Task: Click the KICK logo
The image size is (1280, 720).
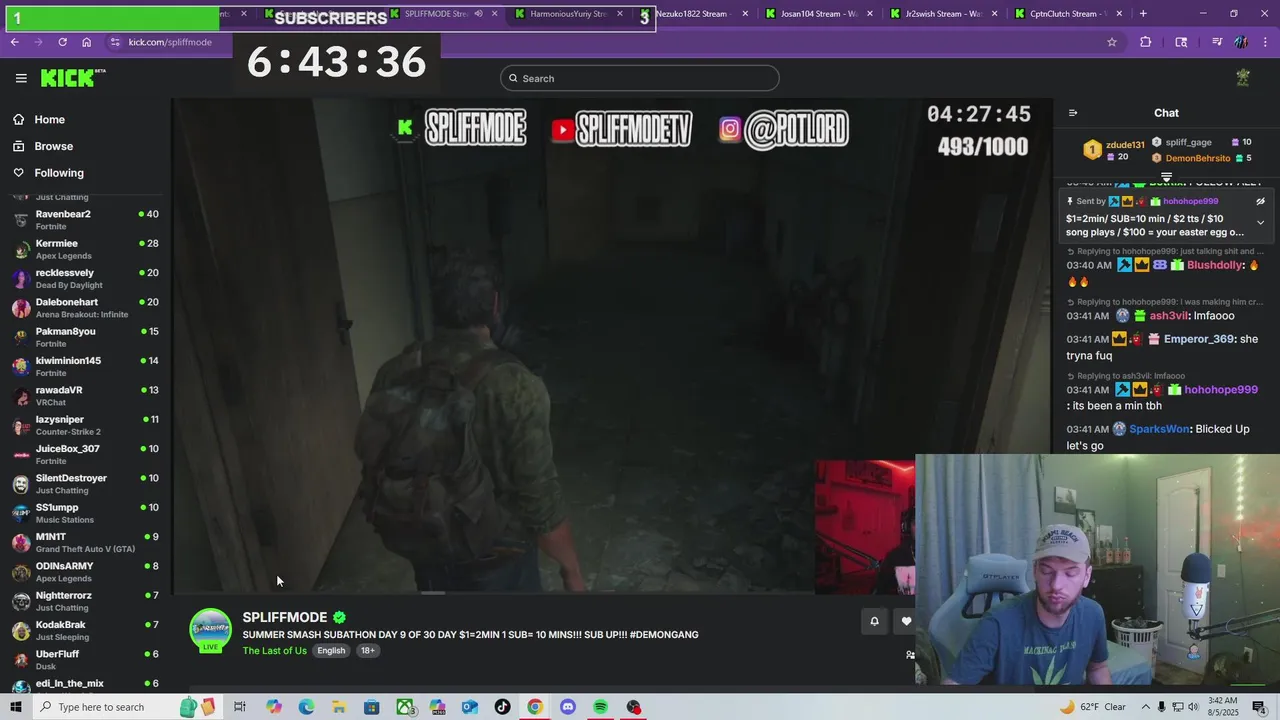Action: [x=73, y=78]
